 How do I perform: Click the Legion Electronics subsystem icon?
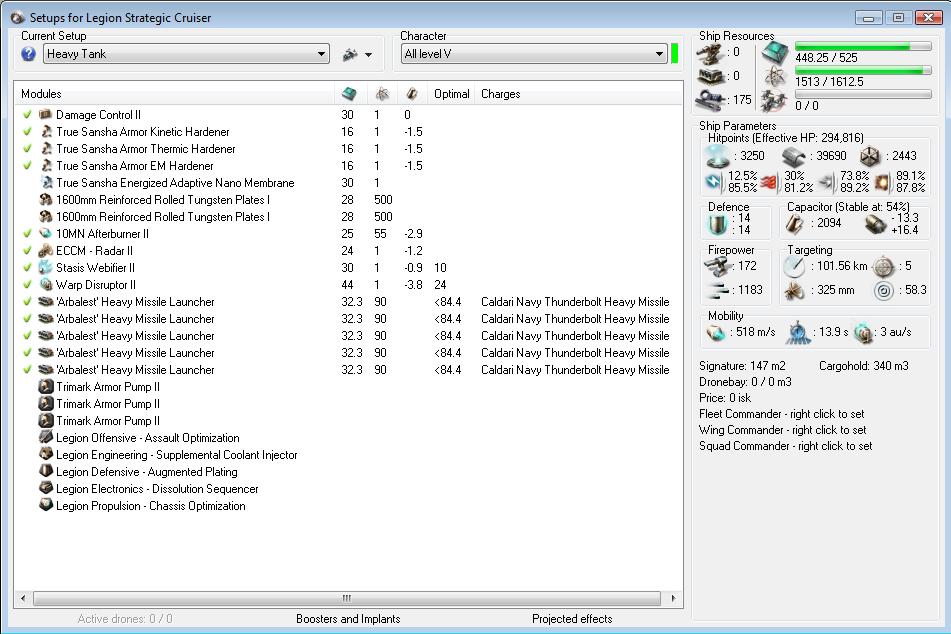(x=45, y=488)
